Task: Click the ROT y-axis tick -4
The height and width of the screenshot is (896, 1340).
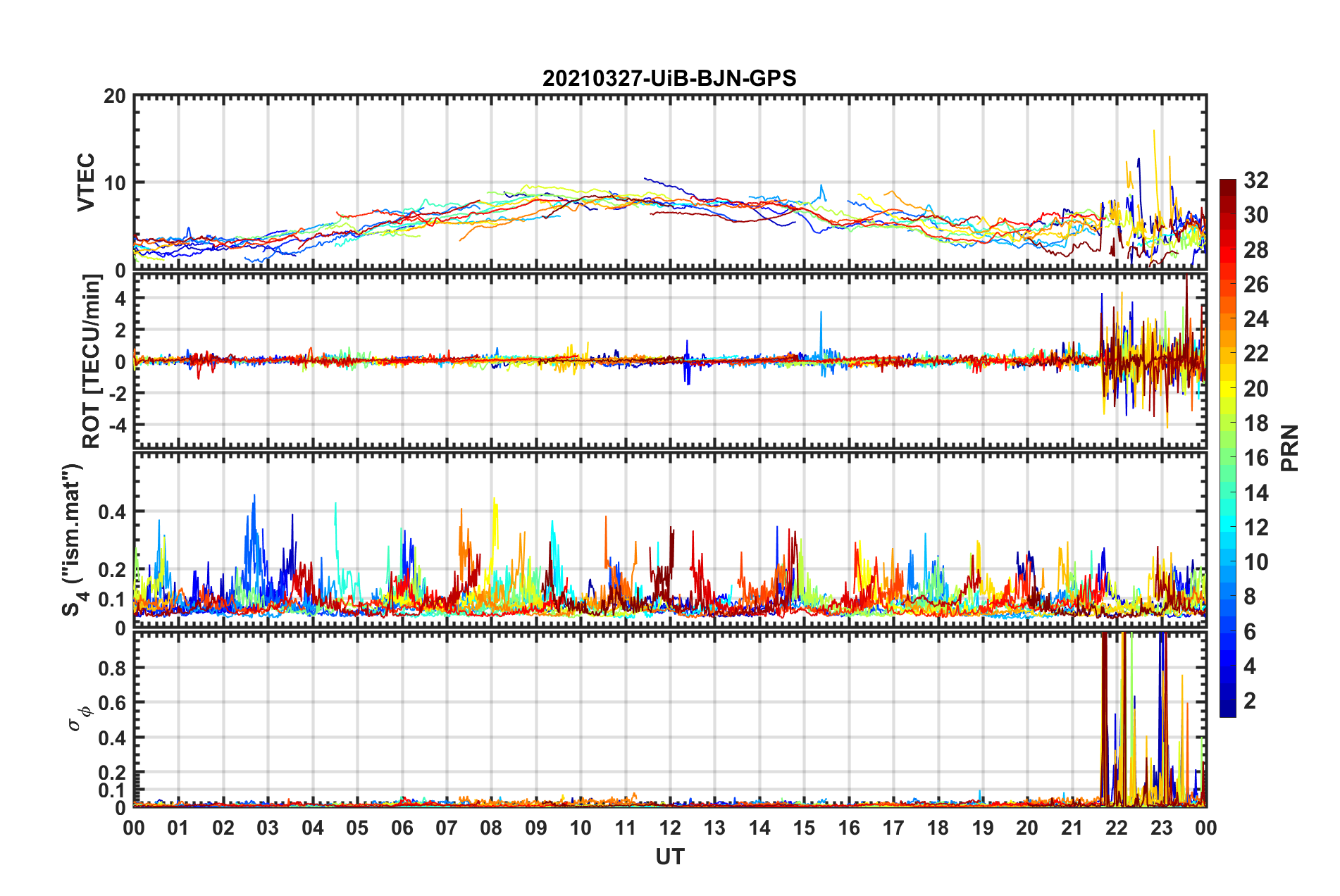Action: pos(118,425)
